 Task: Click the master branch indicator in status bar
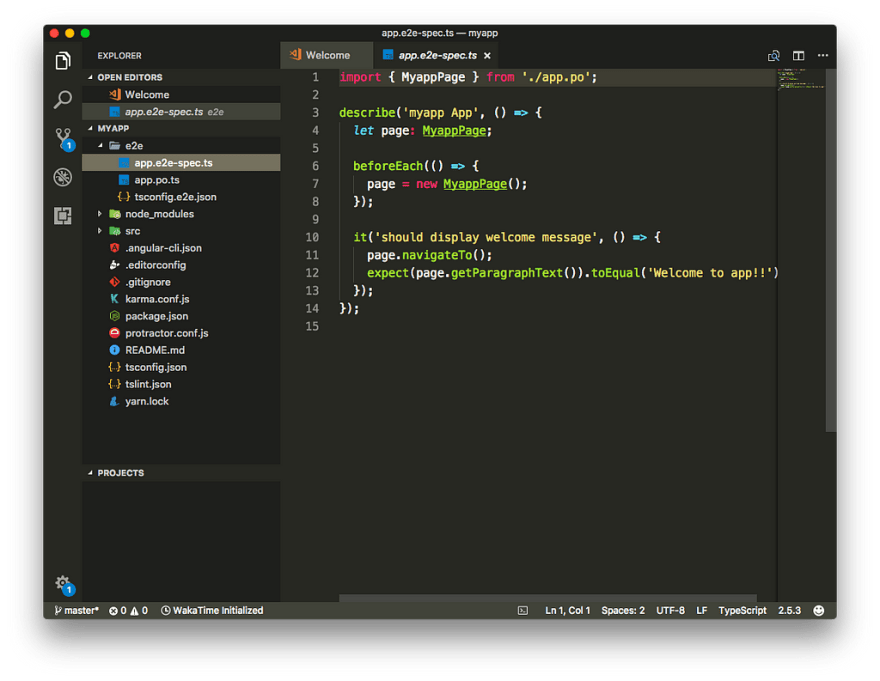coord(76,610)
